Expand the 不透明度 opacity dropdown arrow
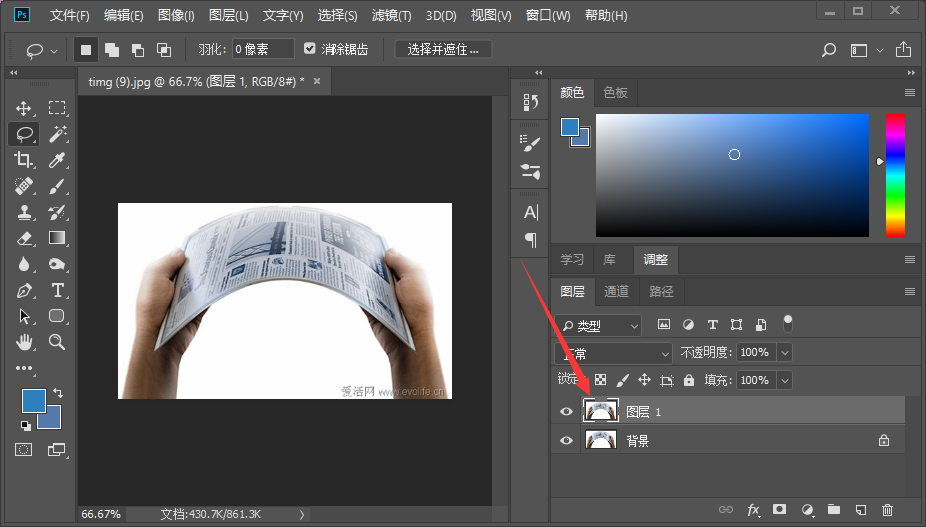The image size is (926, 527). click(784, 352)
